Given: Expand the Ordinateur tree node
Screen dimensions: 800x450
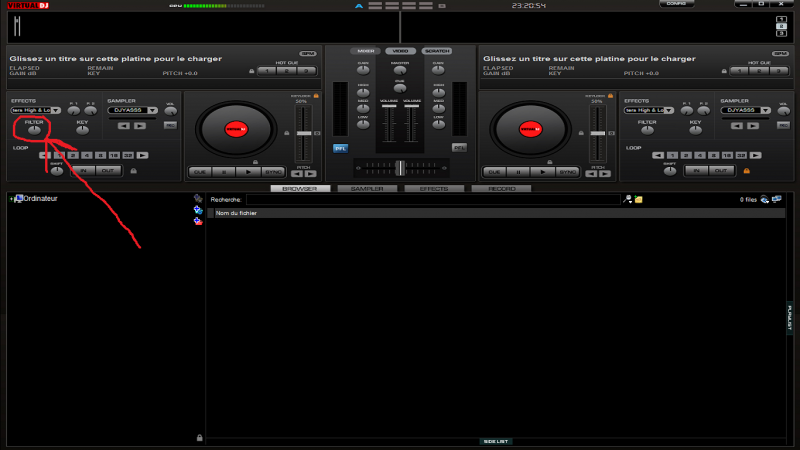Looking at the screenshot, I should coord(11,199).
